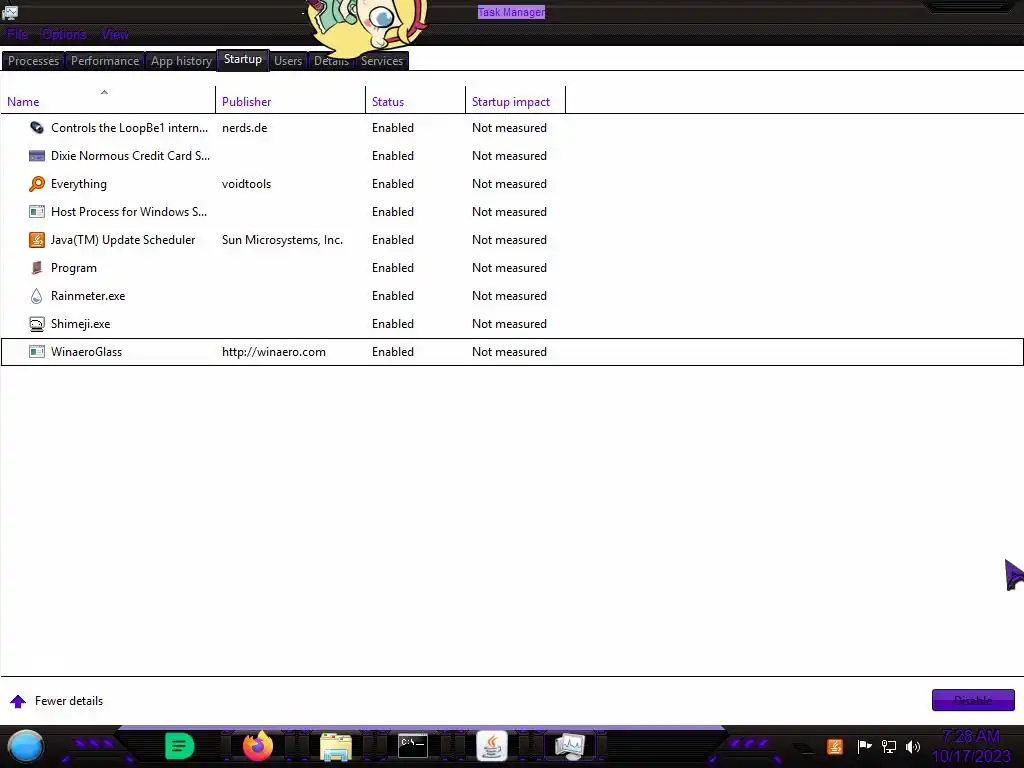Open Command Prompt from the taskbar
Image resolution: width=1024 pixels, height=768 pixels.
[413, 746]
